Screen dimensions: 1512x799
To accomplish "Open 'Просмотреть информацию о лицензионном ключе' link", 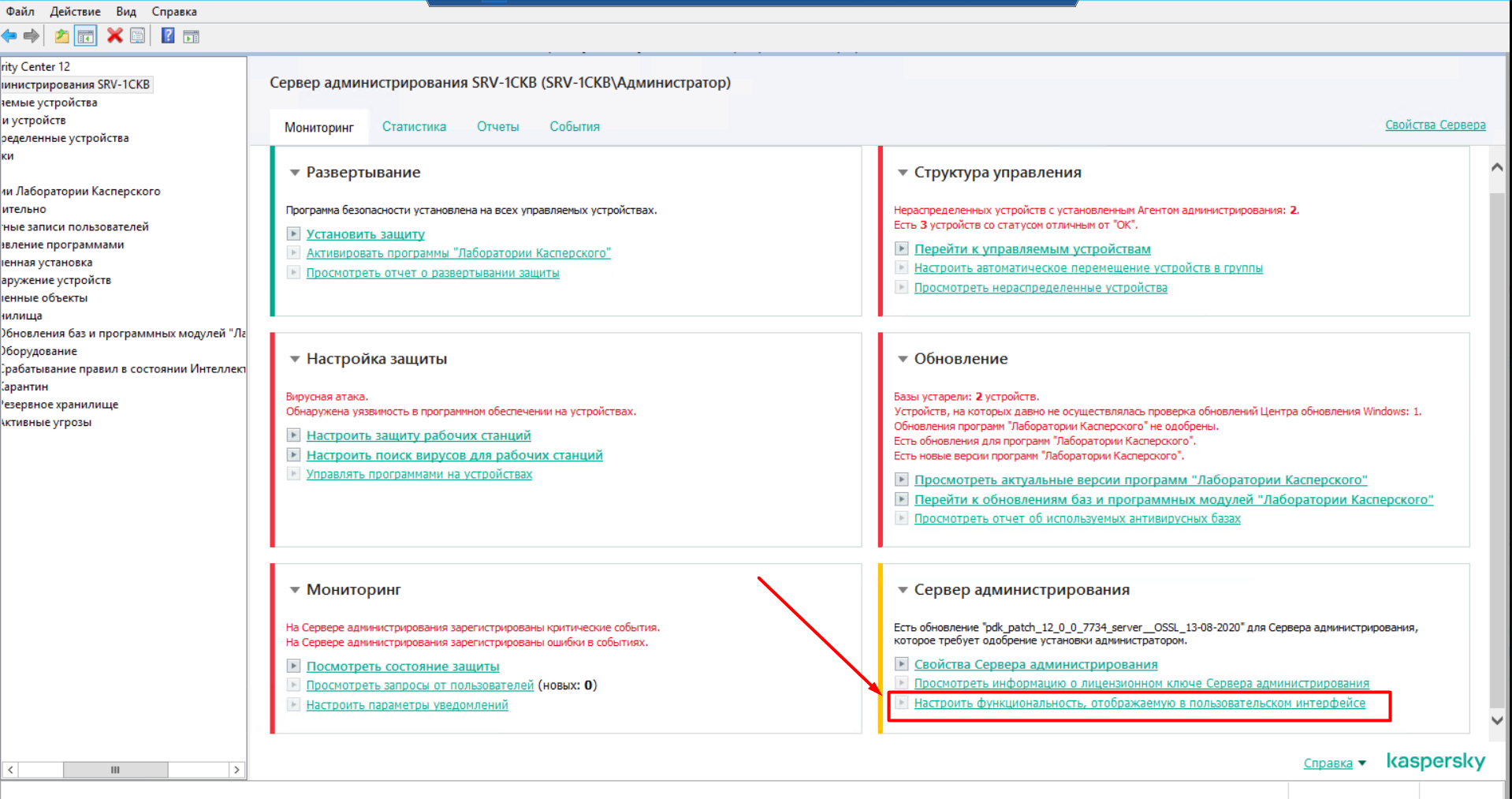I will coord(1141,683).
